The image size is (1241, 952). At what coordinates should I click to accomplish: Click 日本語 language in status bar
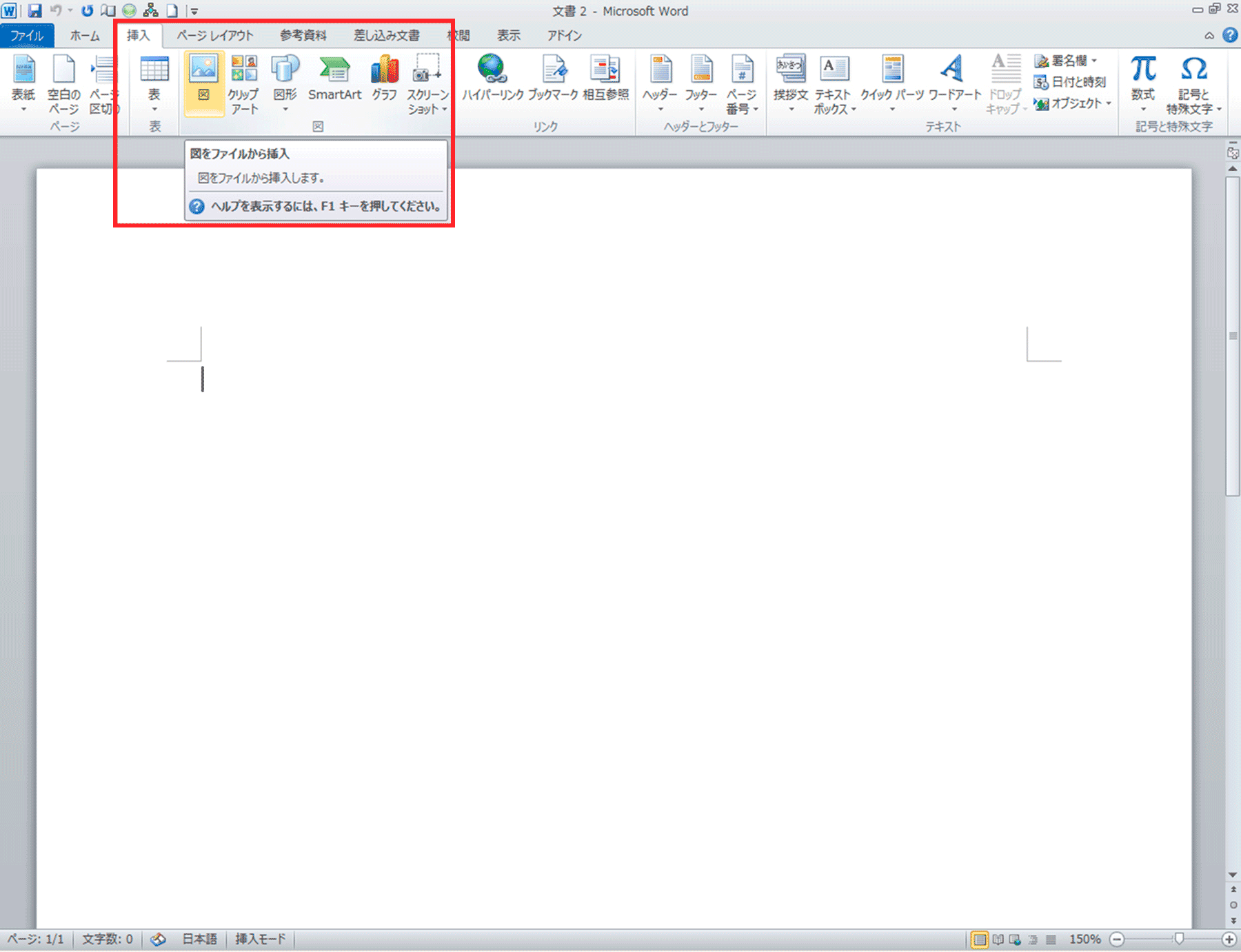(199, 939)
